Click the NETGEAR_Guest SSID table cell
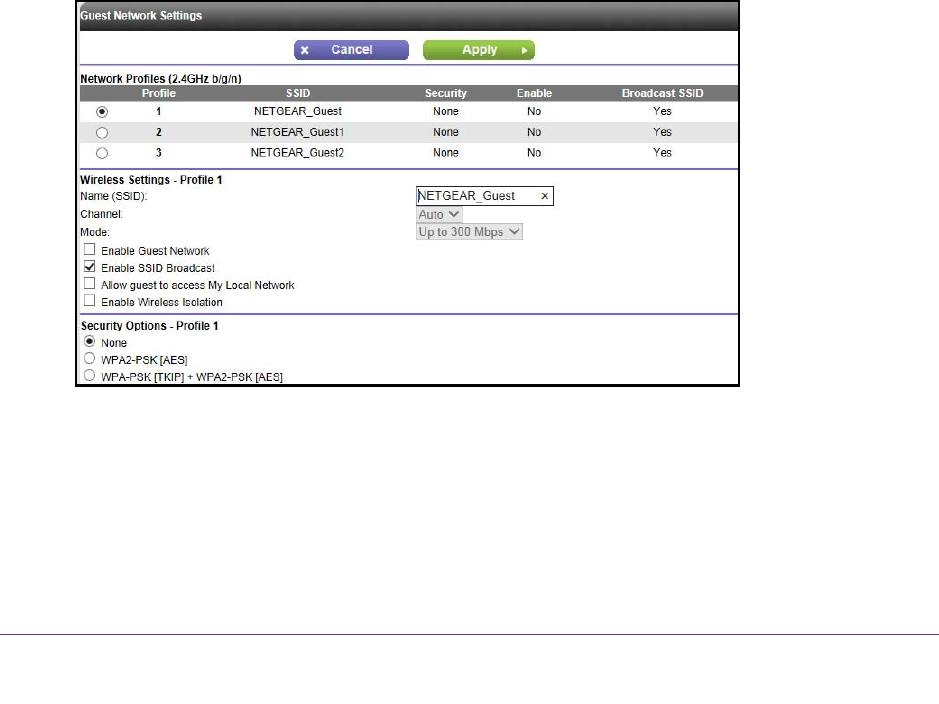 tap(298, 111)
